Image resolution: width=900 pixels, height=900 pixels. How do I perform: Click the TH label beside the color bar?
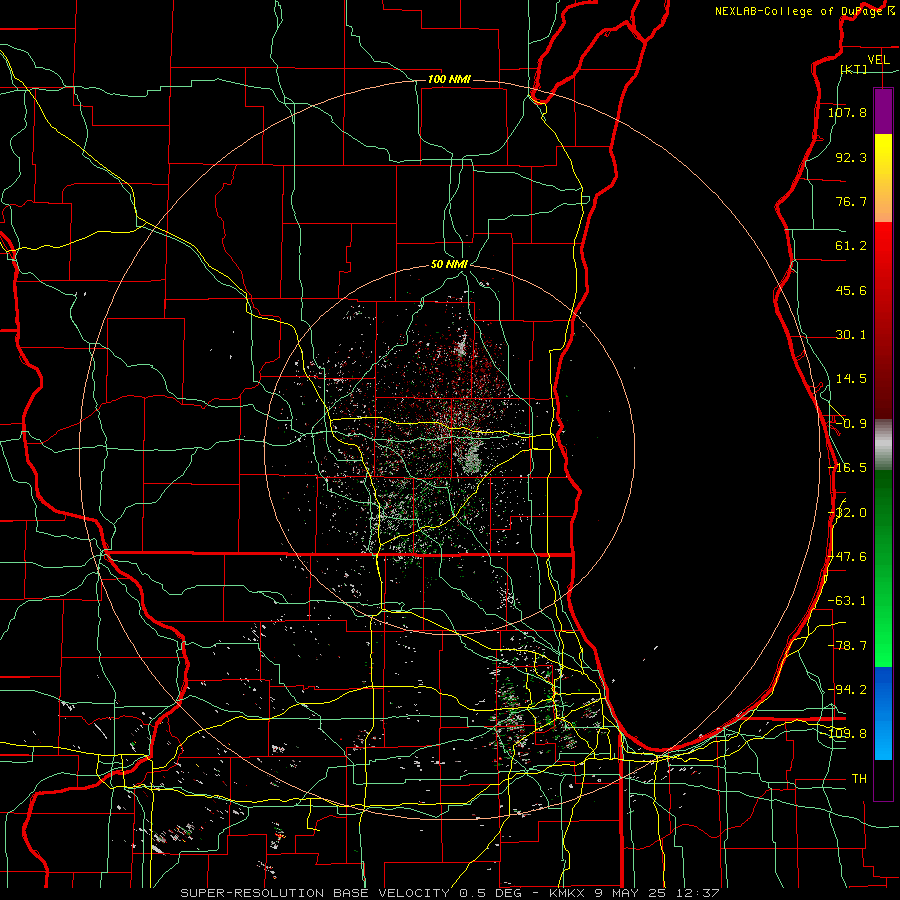[x=859, y=778]
